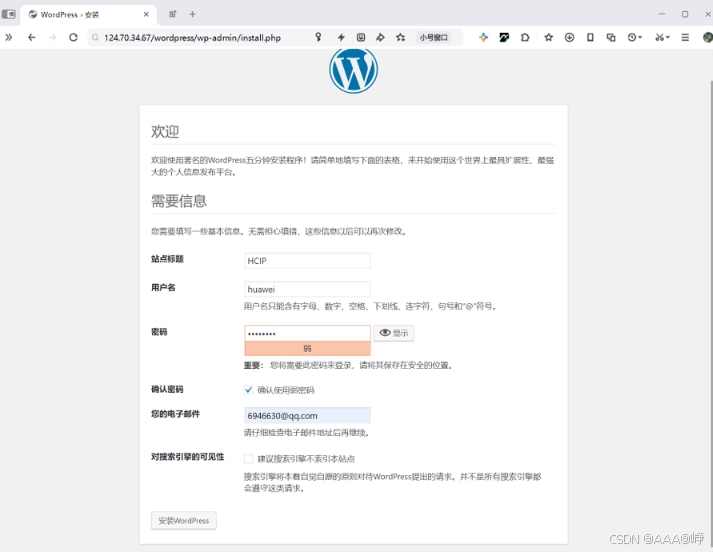Click the sidebar panel toggle icon

click(9, 14)
